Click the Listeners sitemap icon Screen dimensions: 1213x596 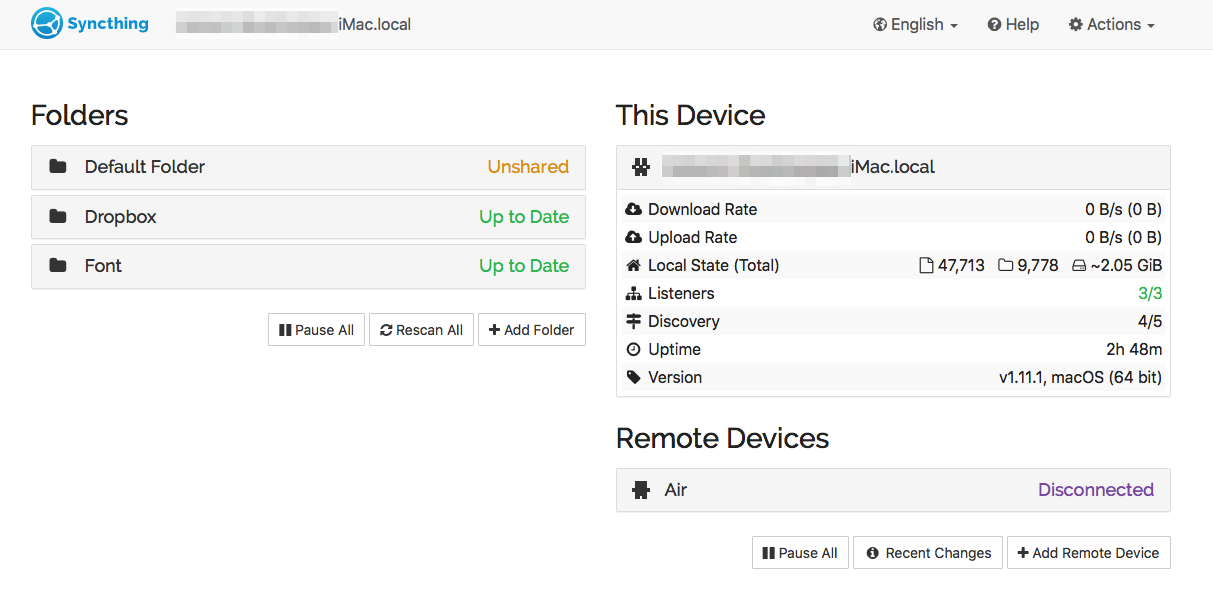point(633,294)
